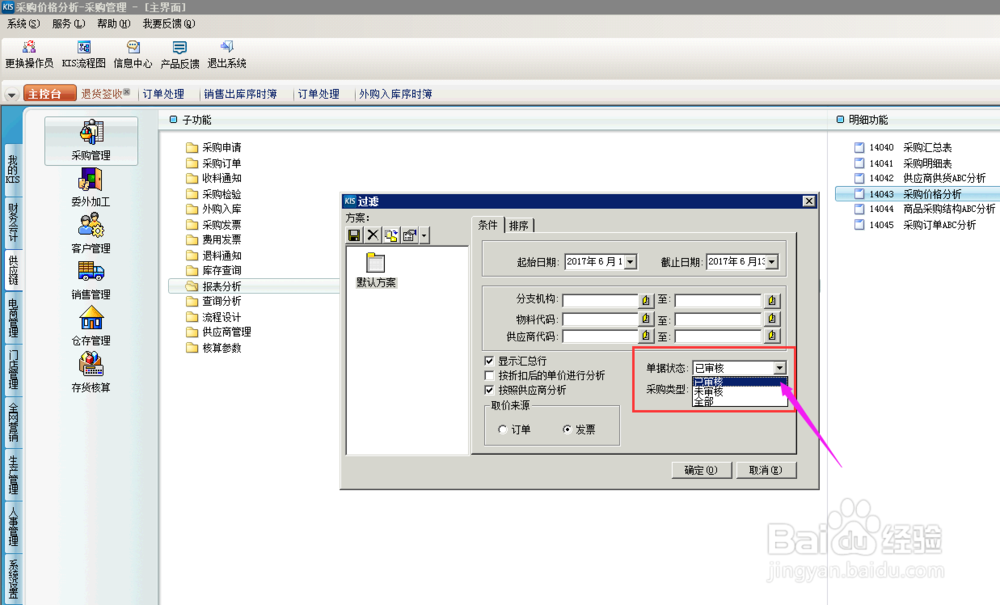Switch to the 排序 tab

click(x=519, y=225)
